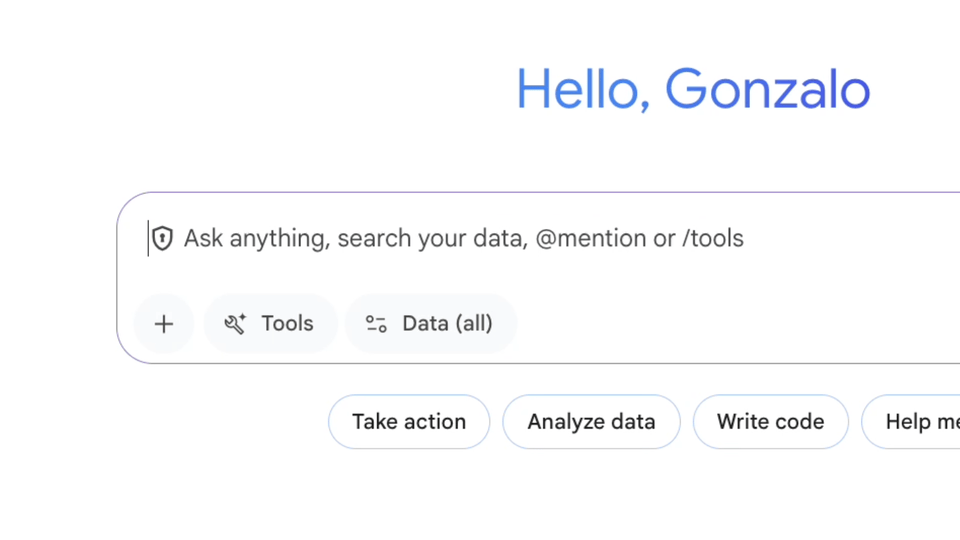This screenshot has height=540, width=960.
Task: Click the Hello, Gonzalo greeting heading
Action: click(693, 90)
